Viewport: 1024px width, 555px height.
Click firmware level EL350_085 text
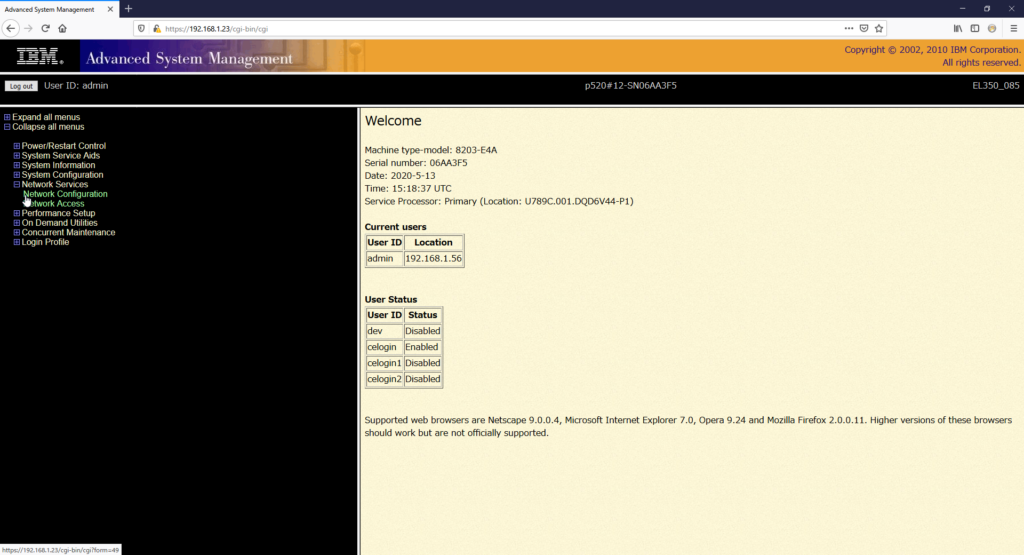click(x=995, y=86)
